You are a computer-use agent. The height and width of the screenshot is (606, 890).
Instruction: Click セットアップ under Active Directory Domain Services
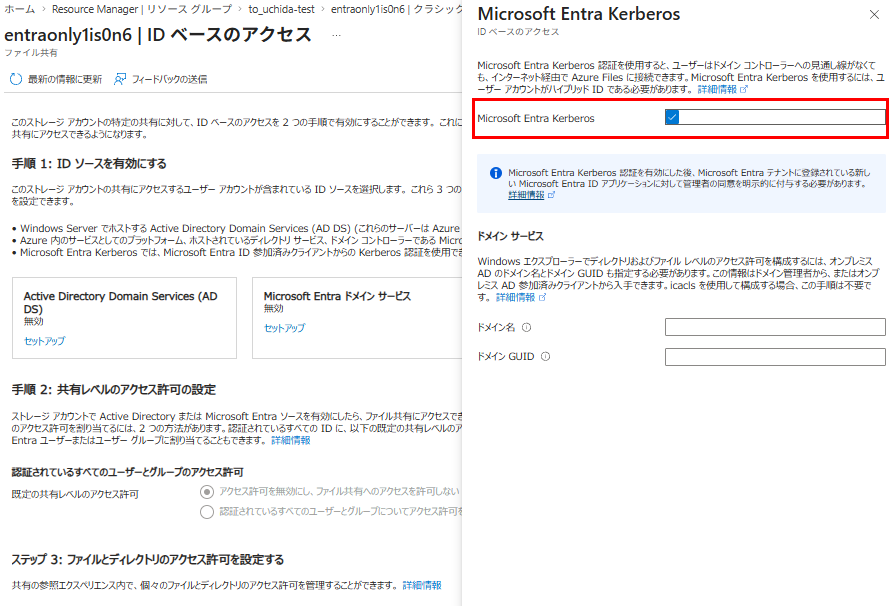pyautogui.click(x=44, y=341)
